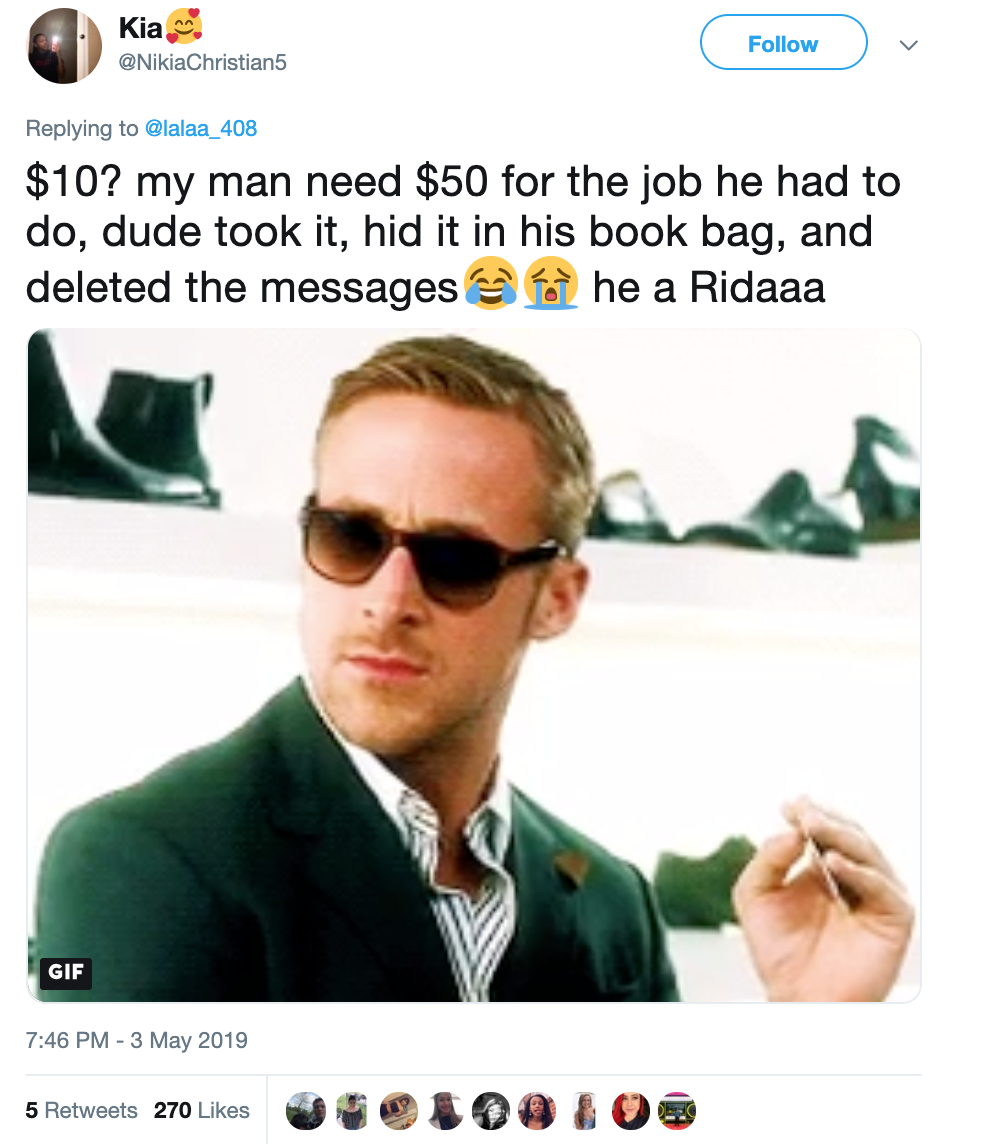
Task: View the 270 Likes list
Action: tap(201, 1110)
